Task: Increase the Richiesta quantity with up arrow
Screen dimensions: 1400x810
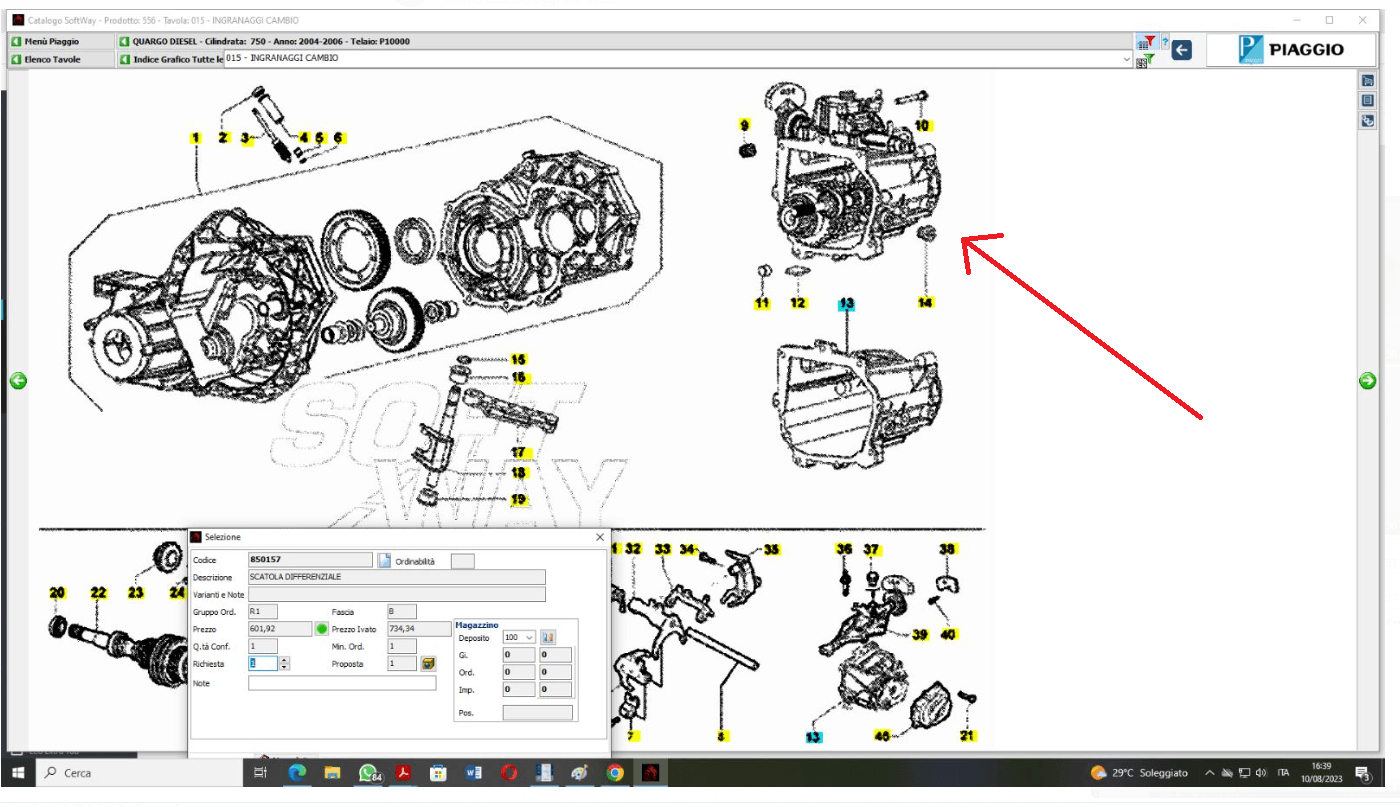Action: (285, 660)
